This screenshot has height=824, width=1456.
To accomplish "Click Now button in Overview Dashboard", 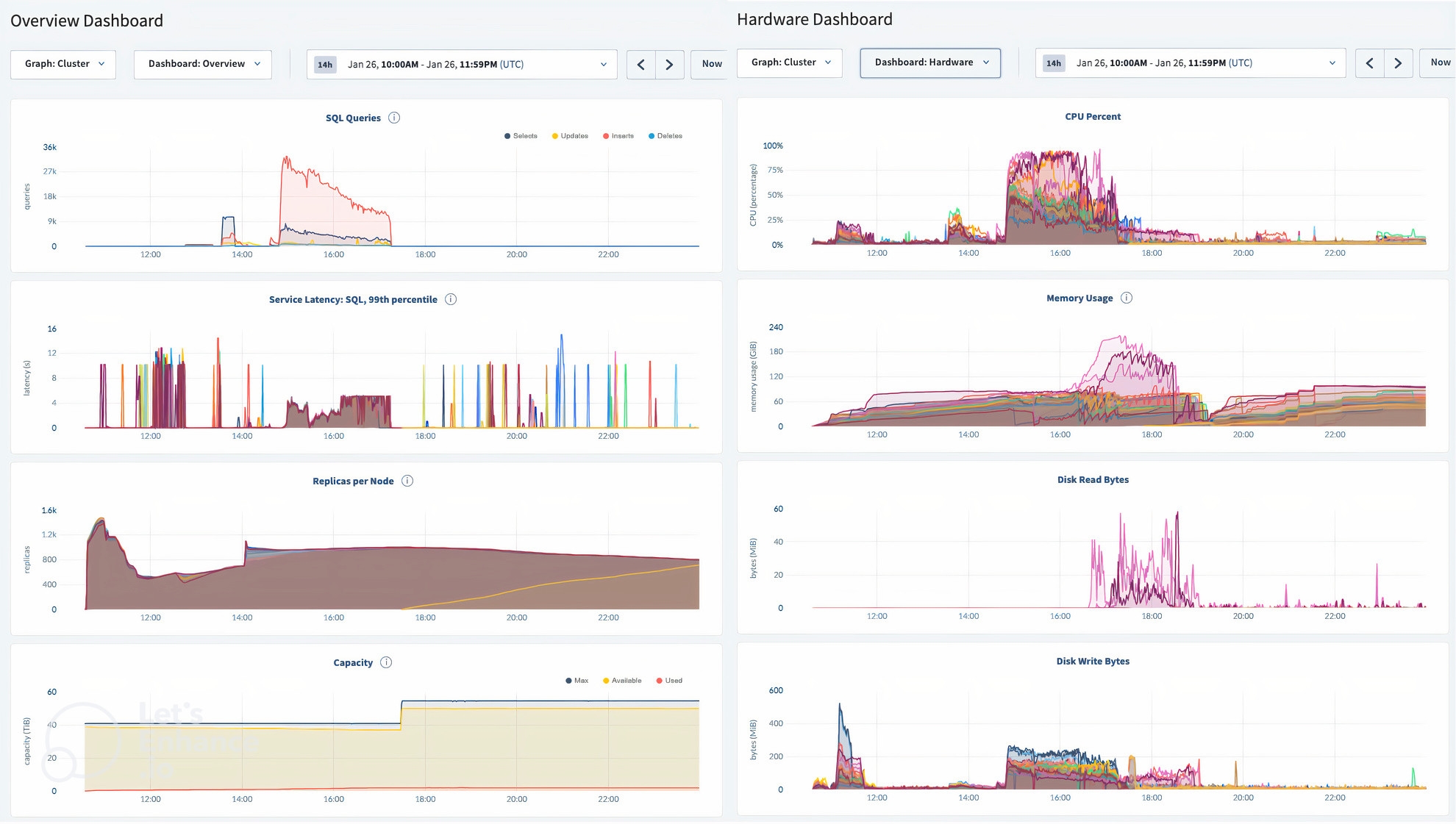I will (710, 65).
